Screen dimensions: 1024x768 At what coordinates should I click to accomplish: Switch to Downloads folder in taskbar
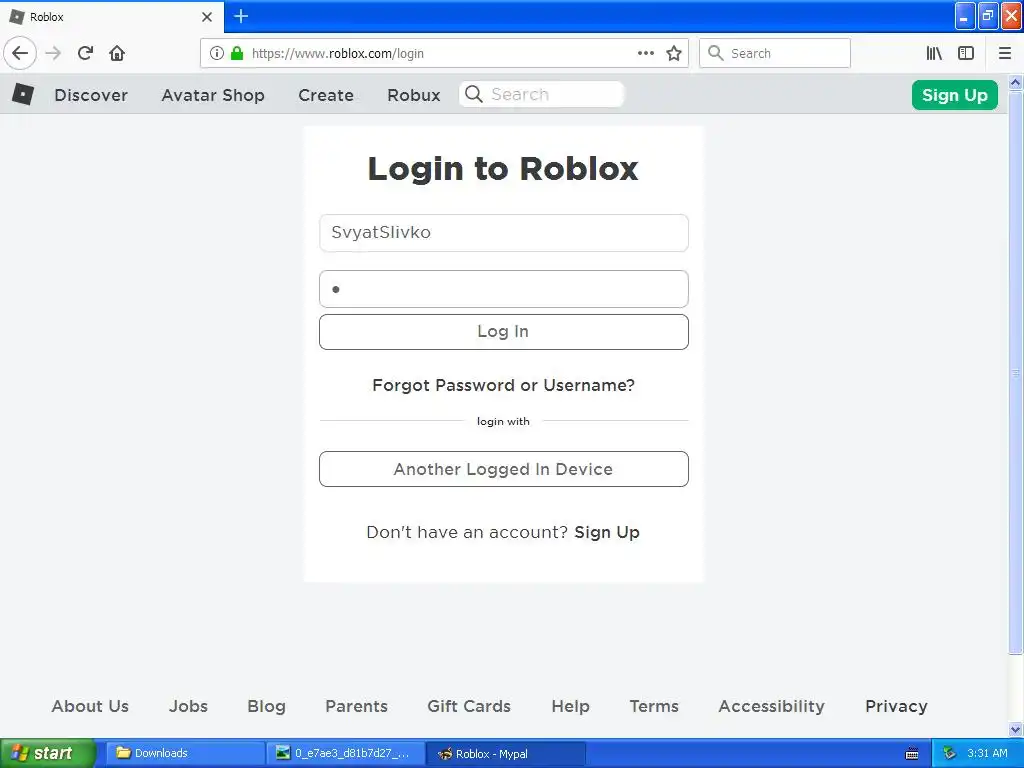(185, 753)
